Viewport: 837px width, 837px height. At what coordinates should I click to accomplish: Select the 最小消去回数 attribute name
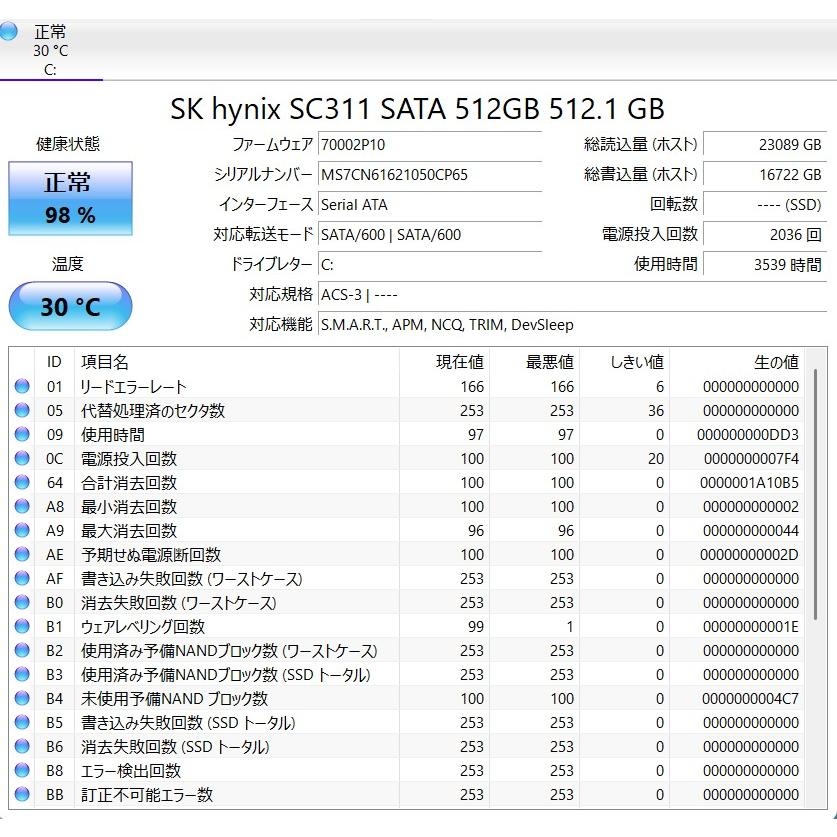click(129, 507)
